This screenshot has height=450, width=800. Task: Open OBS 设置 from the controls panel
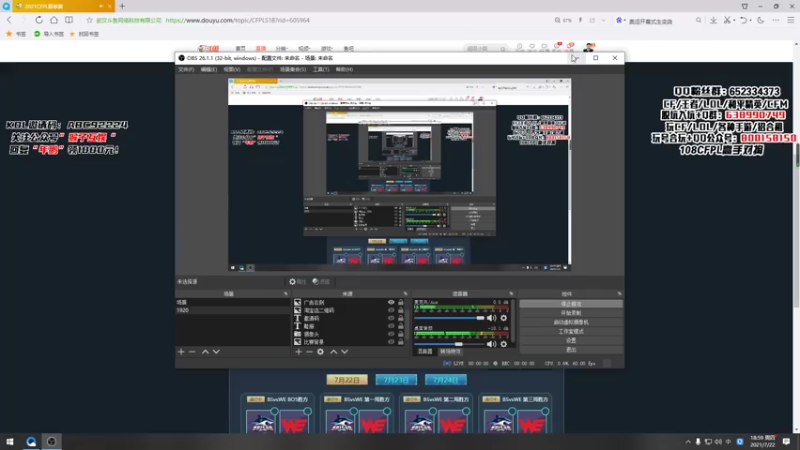571,340
